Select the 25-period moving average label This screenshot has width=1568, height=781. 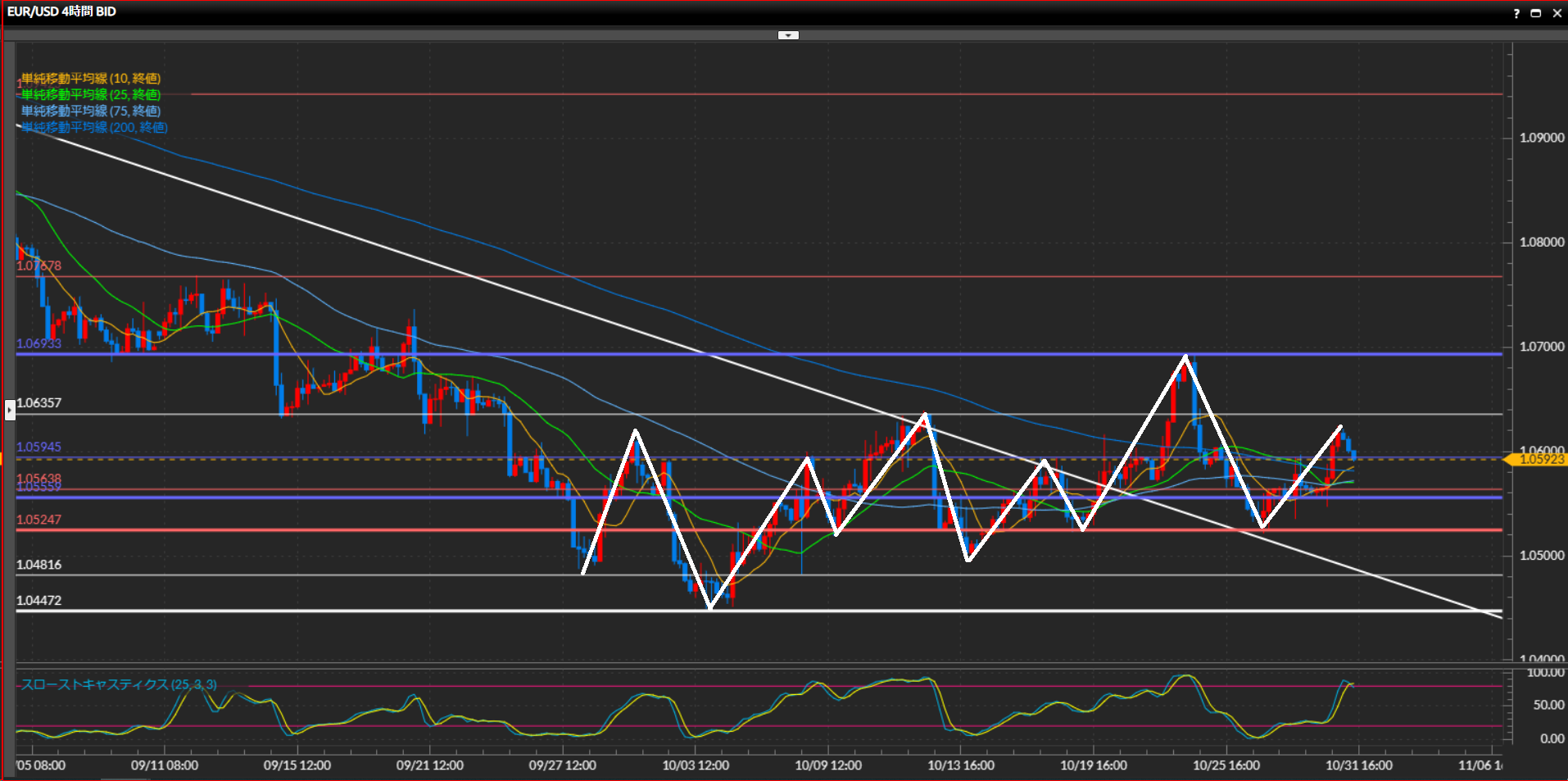pyautogui.click(x=90, y=95)
